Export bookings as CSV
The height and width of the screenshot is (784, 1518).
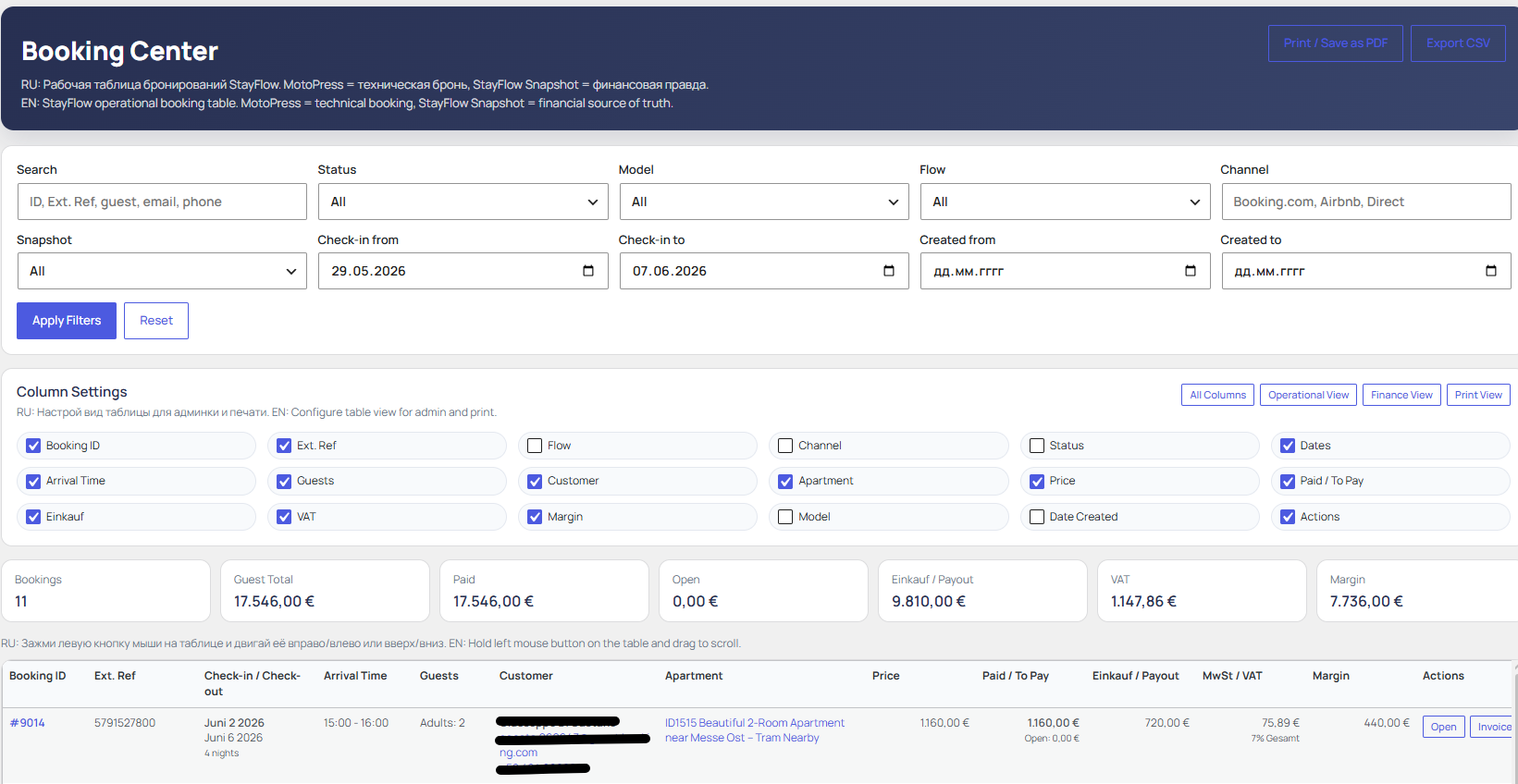[x=1458, y=43]
